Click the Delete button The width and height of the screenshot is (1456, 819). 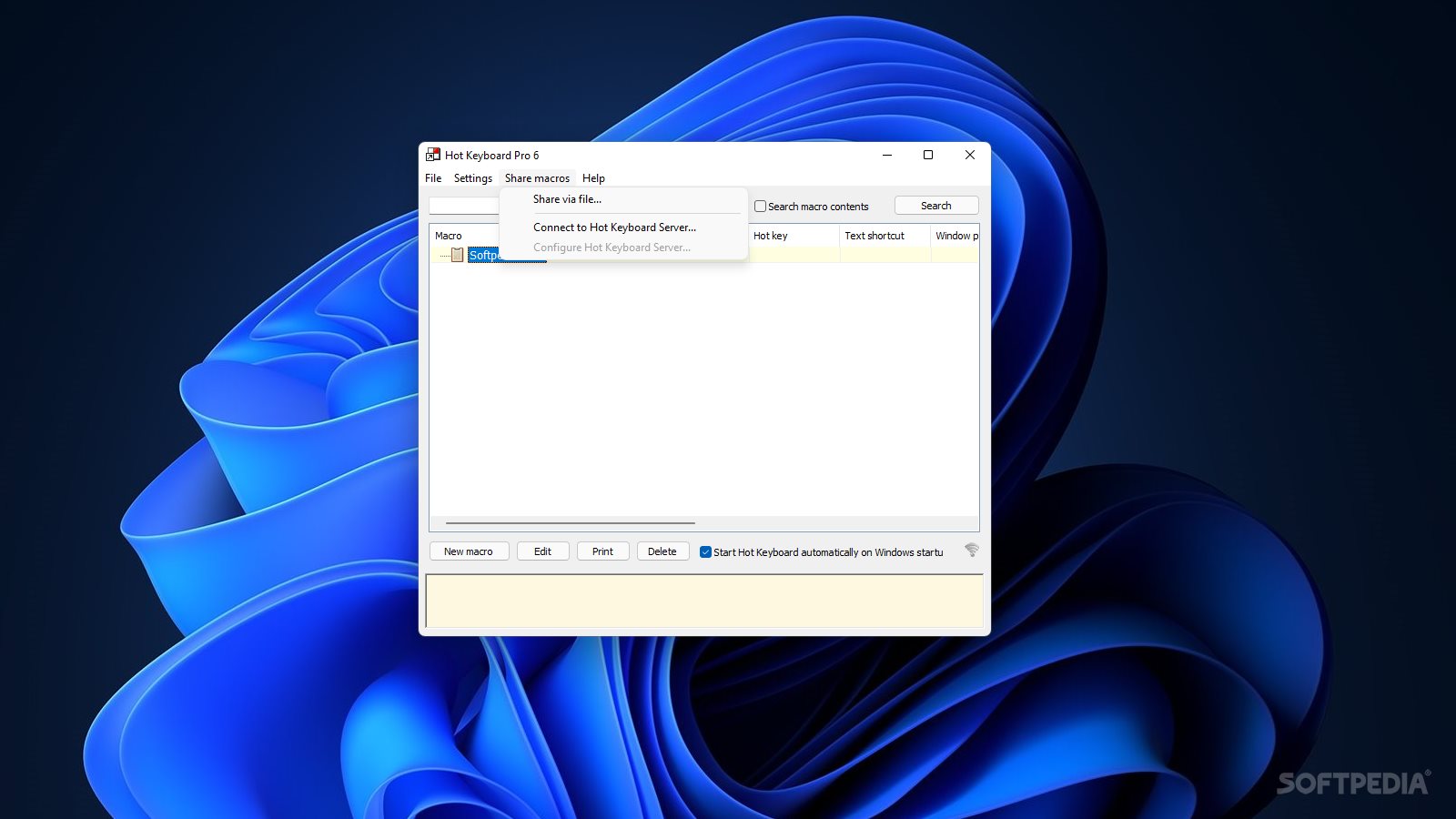tap(662, 551)
